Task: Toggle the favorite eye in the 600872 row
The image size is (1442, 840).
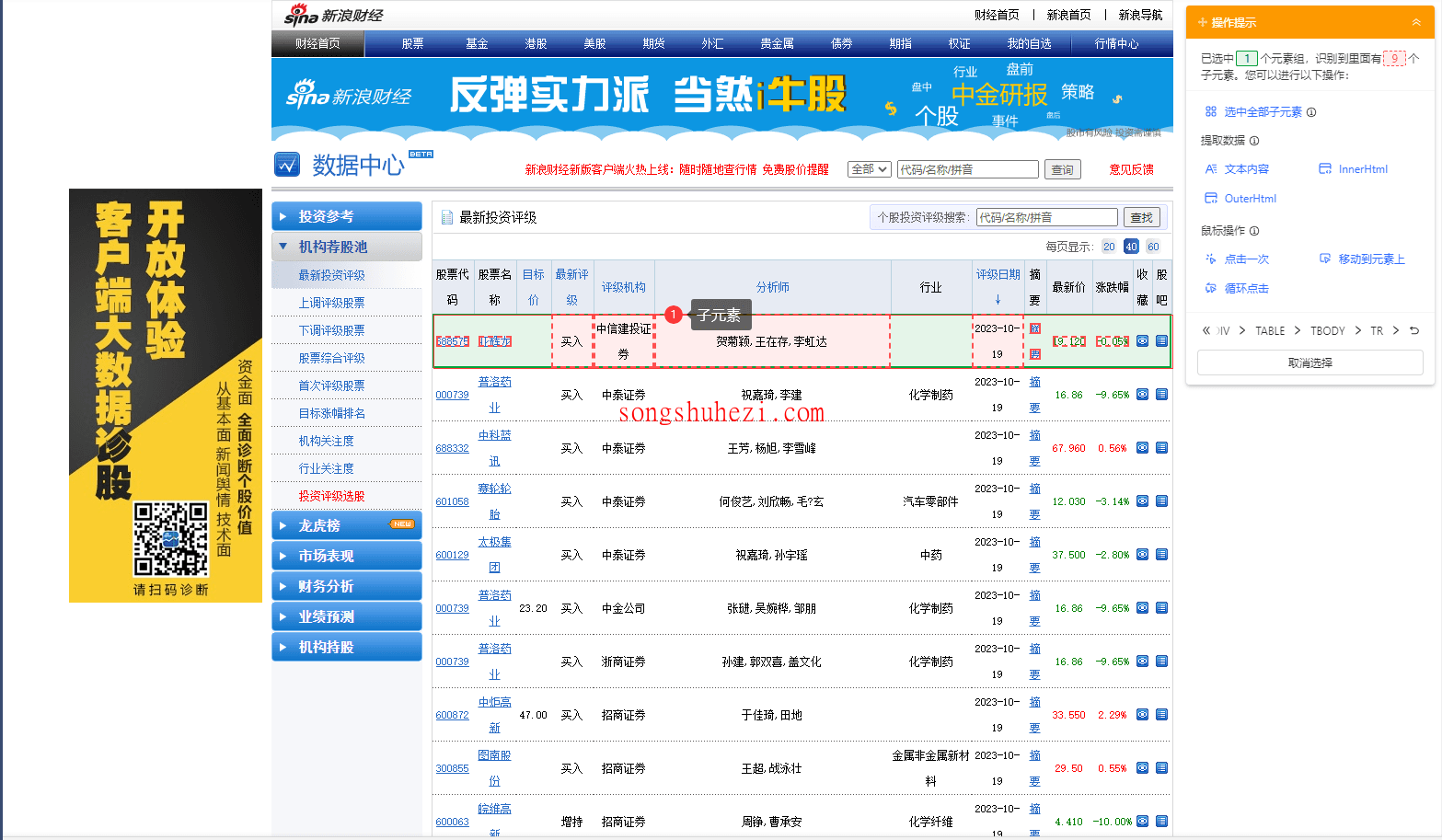Action: 1142,715
